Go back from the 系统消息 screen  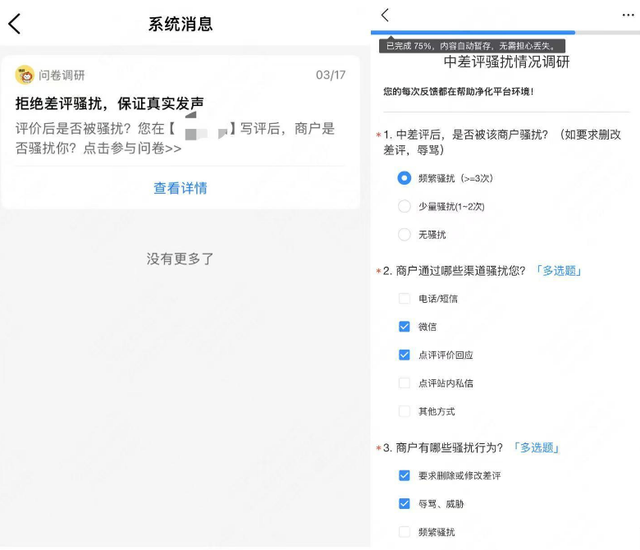pos(15,24)
